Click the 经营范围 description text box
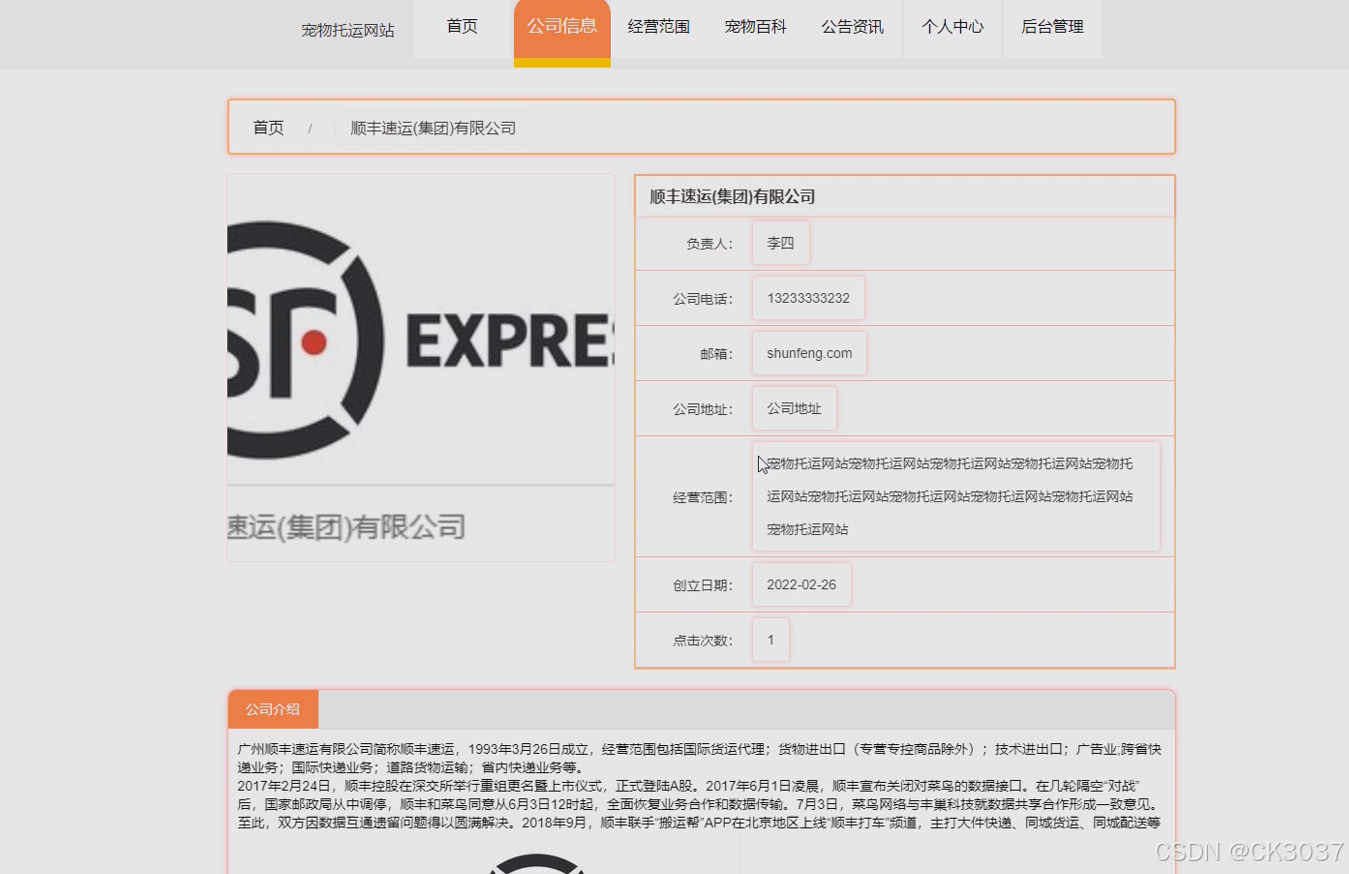This screenshot has height=874, width=1349. click(x=956, y=496)
